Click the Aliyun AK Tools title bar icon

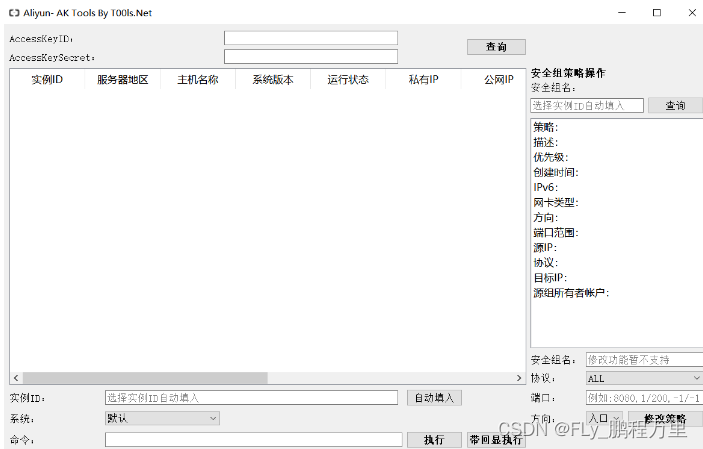(14, 13)
